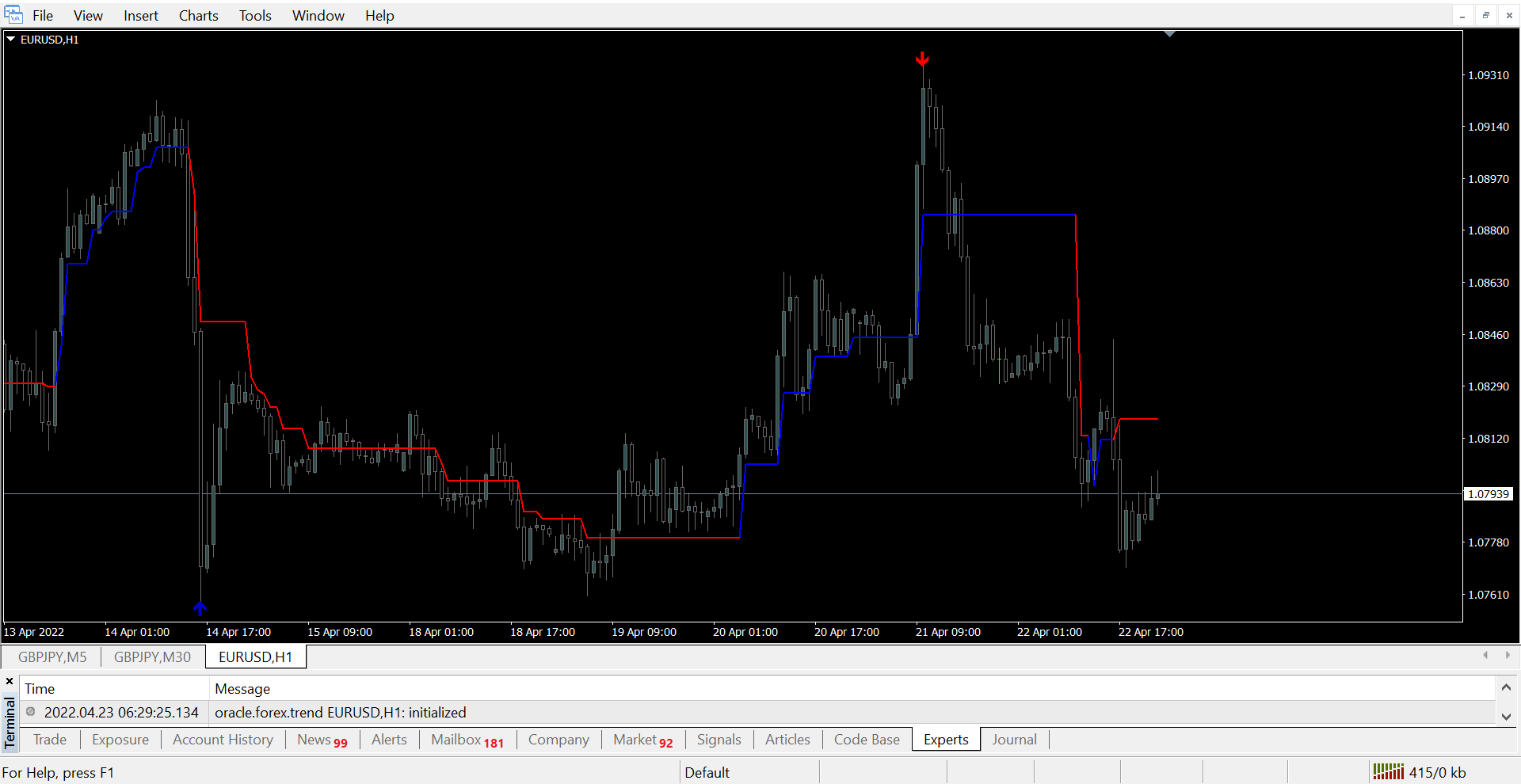This screenshot has height=784, width=1521.
Task: Click the chart shift triangle marker
Action: click(1169, 34)
